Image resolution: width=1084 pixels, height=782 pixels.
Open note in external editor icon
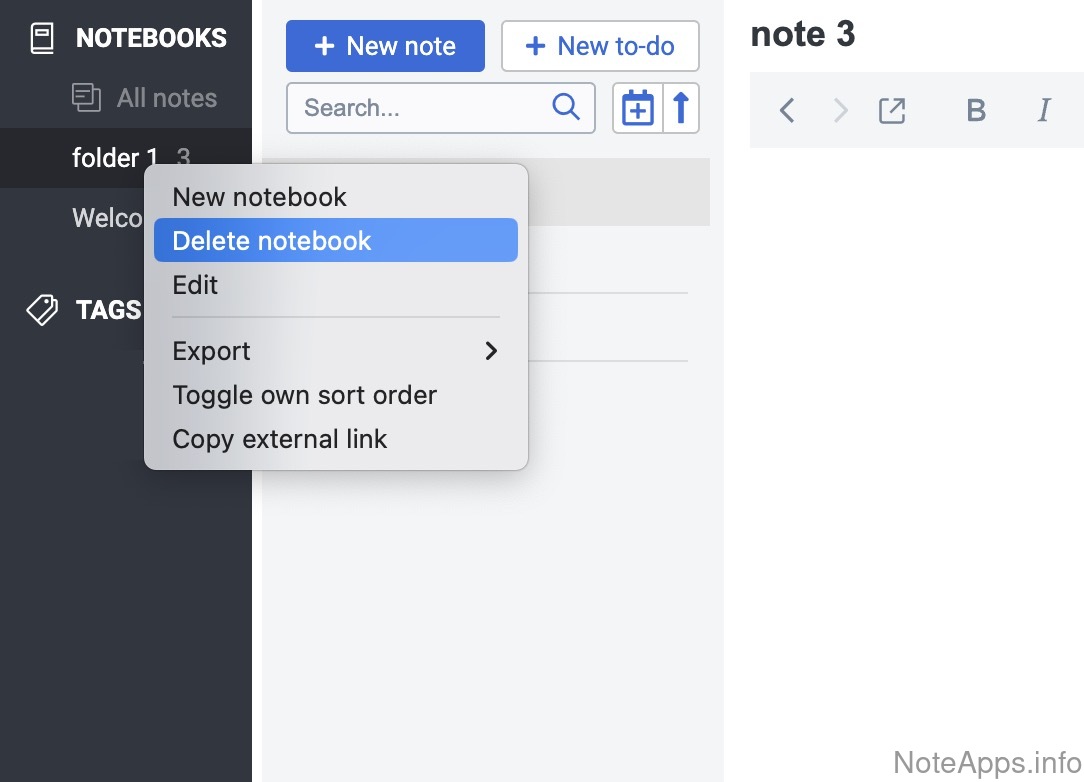[892, 110]
